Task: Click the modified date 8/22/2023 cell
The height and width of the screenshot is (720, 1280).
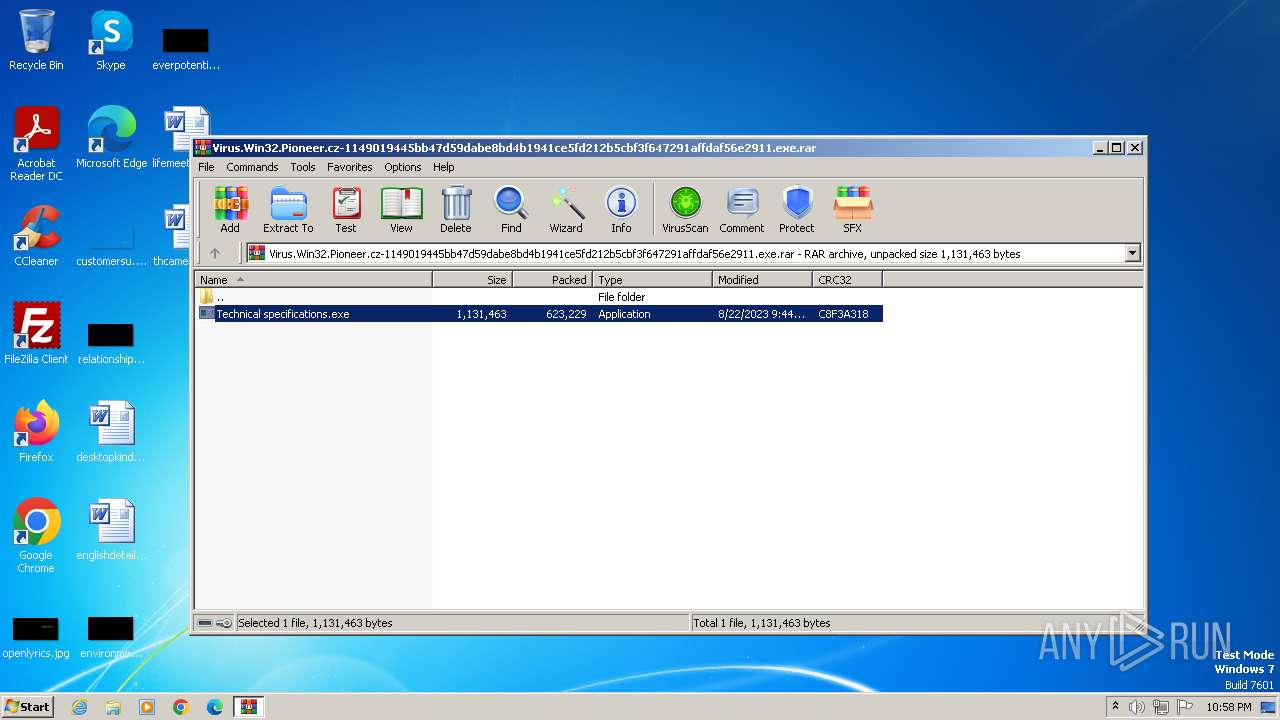Action: [x=761, y=314]
